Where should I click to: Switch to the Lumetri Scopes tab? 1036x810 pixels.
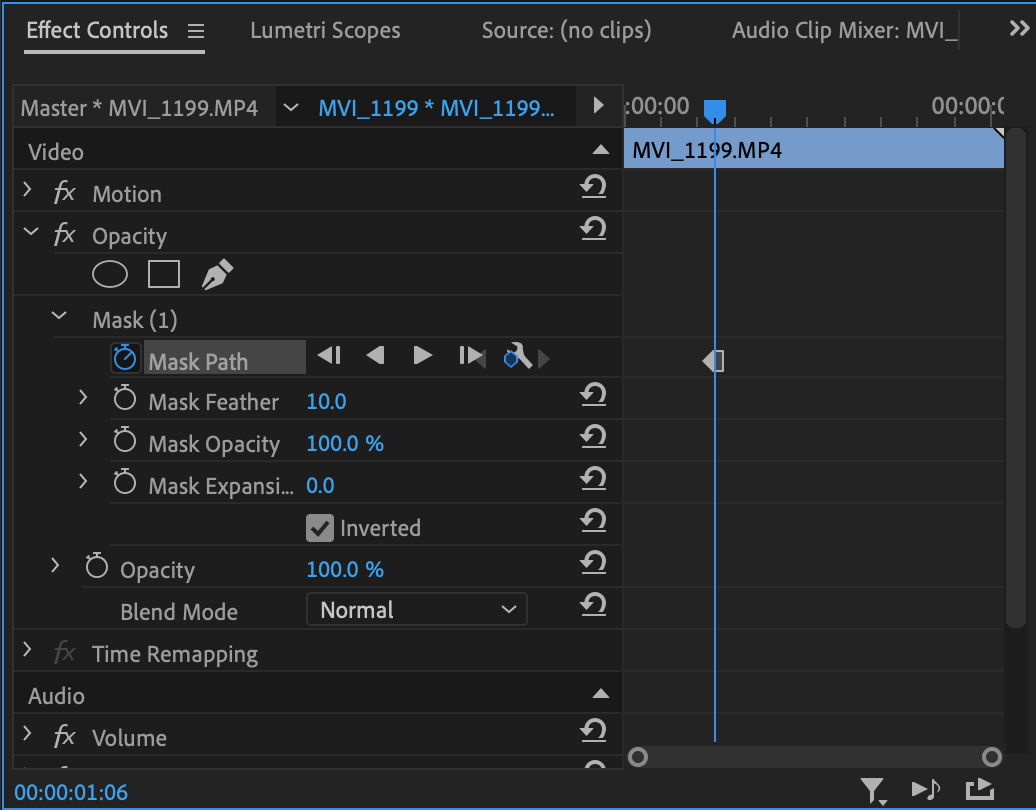pyautogui.click(x=325, y=30)
